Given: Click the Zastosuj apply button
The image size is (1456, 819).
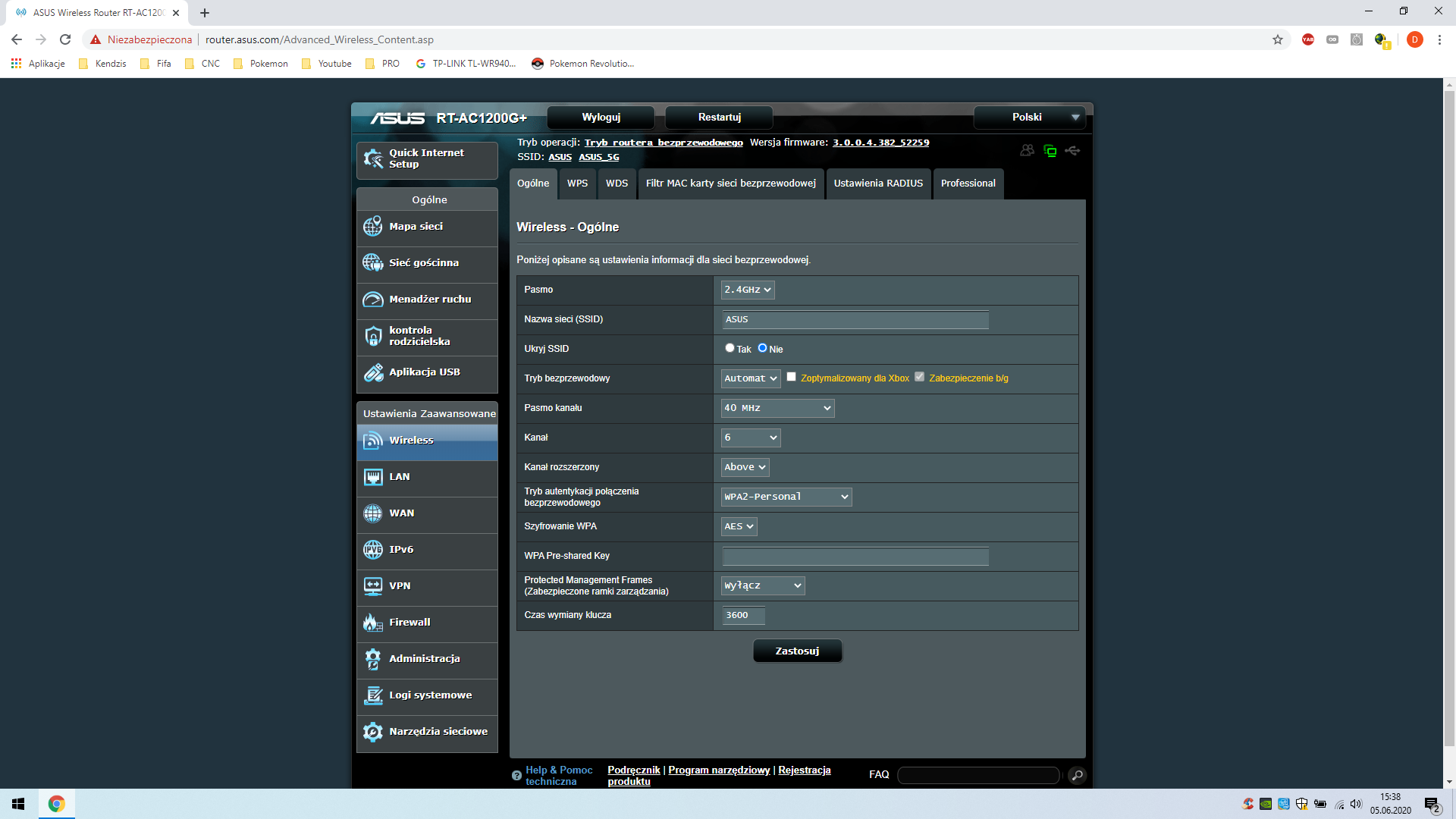Looking at the screenshot, I should pyautogui.click(x=797, y=651).
